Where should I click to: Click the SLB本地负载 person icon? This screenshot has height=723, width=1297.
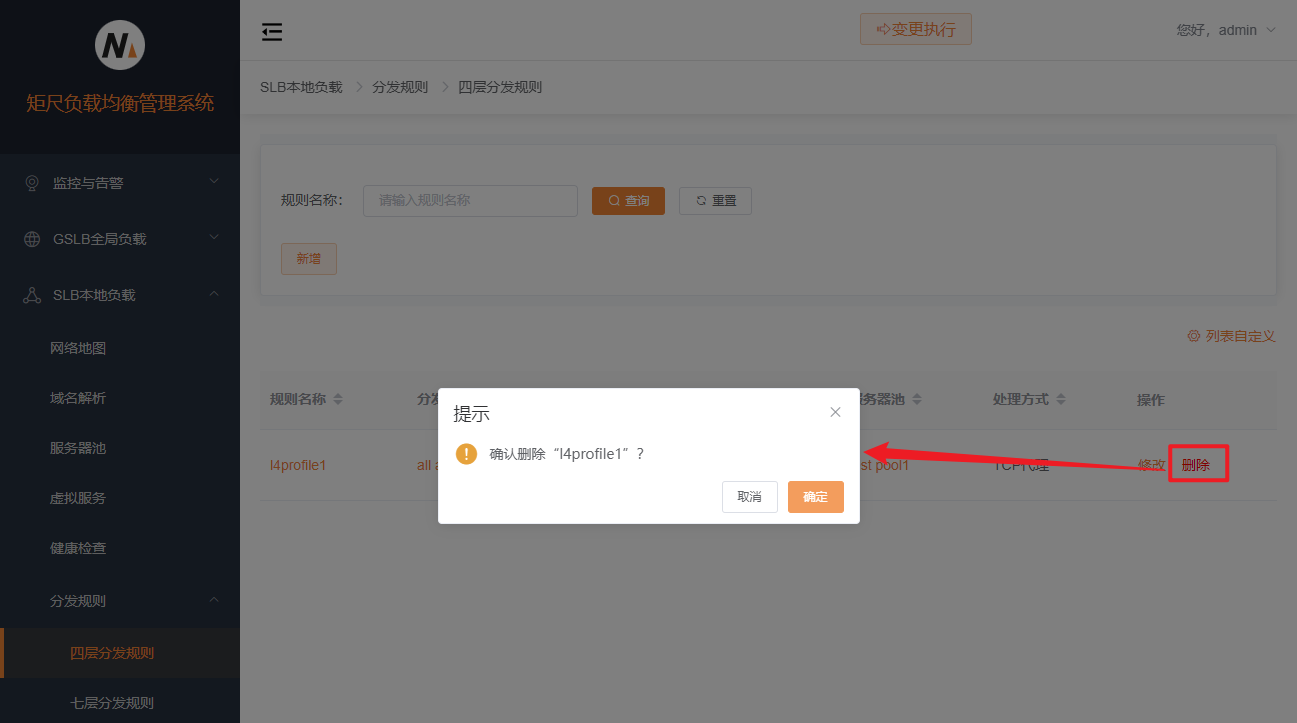click(30, 294)
